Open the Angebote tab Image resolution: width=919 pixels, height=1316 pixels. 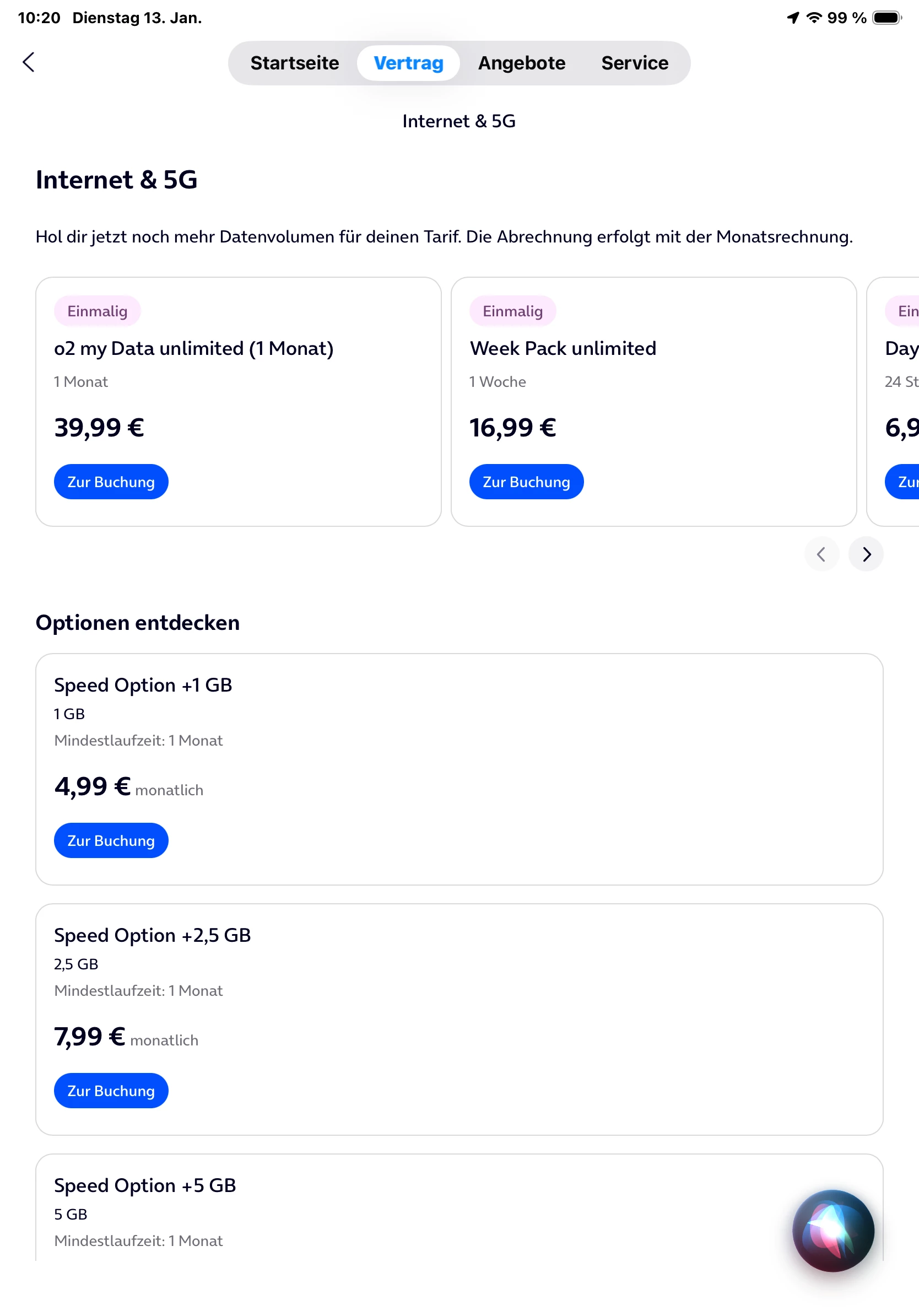(521, 63)
